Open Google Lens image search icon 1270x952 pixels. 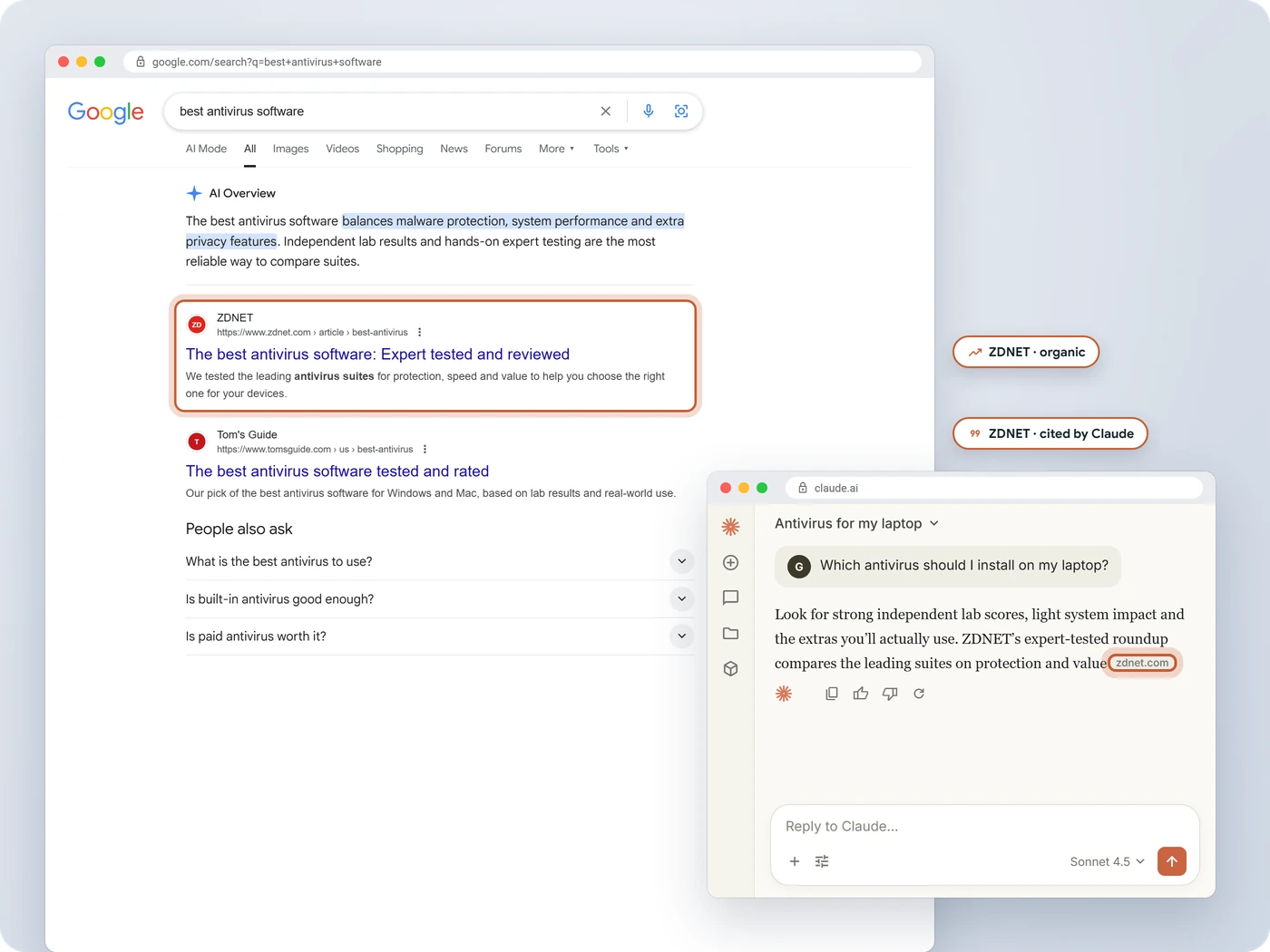click(x=681, y=112)
